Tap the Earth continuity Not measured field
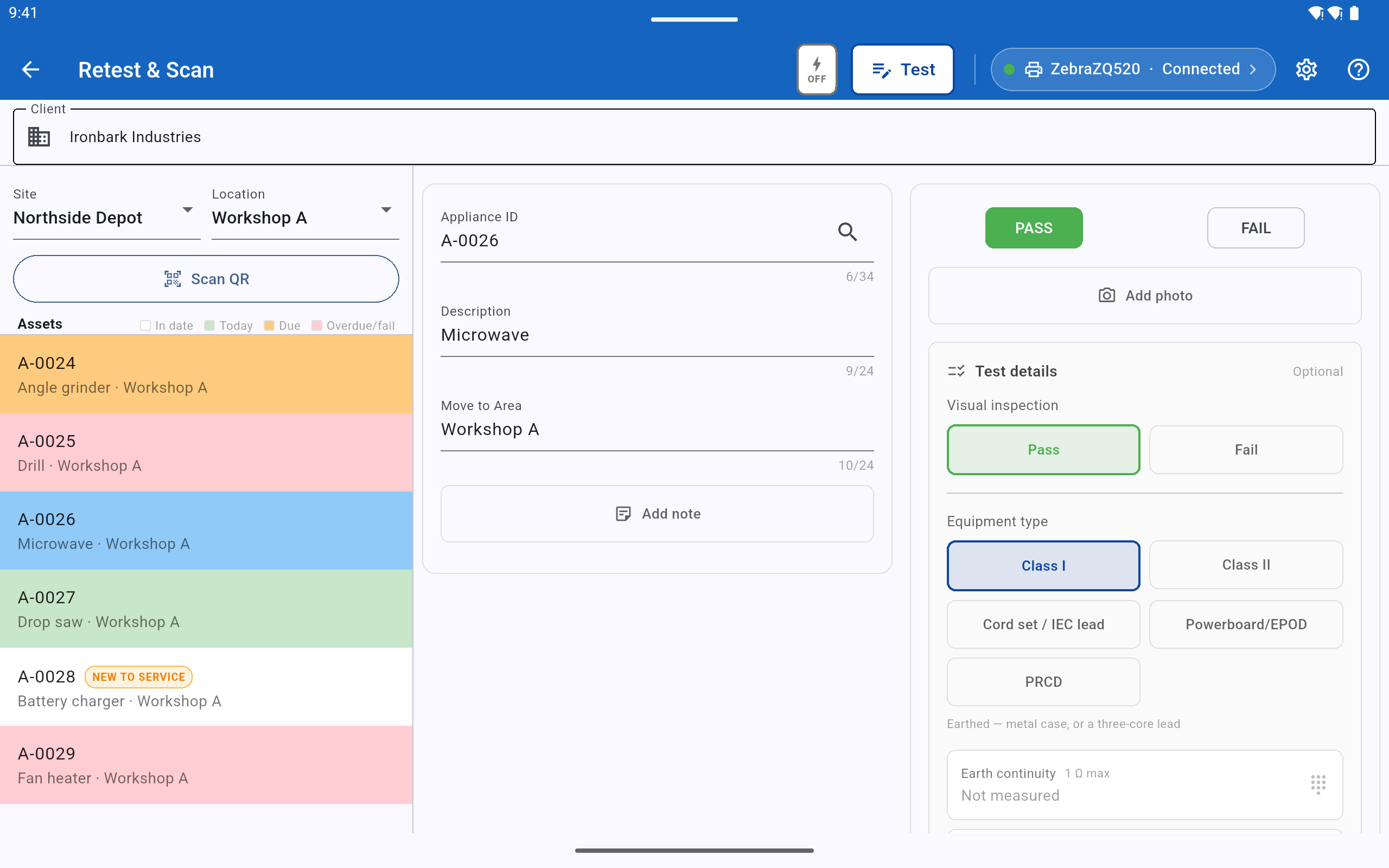The image size is (1389, 868). (x=1144, y=785)
